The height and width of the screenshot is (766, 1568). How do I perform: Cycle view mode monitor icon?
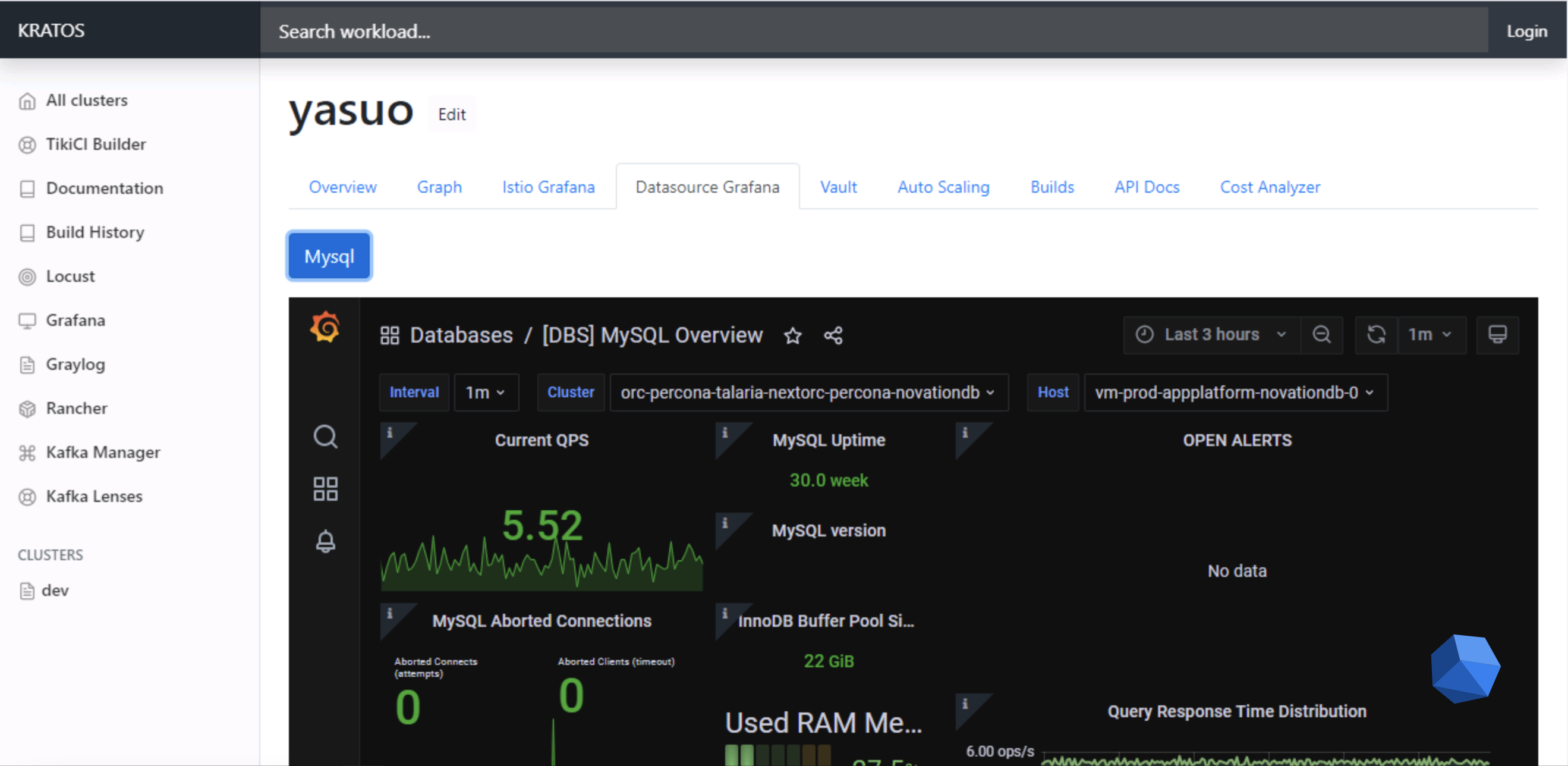[x=1497, y=334]
